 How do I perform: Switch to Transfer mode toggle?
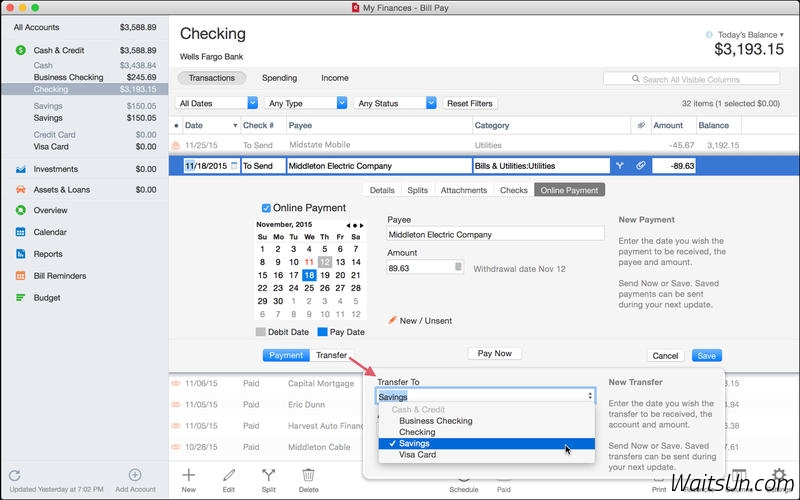click(x=332, y=355)
